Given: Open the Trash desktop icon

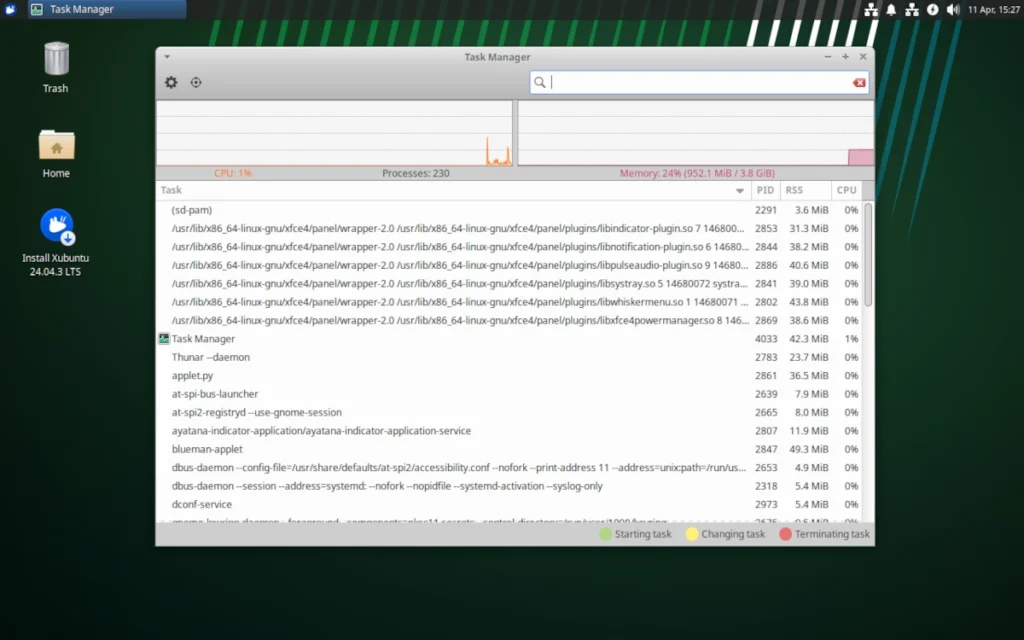Looking at the screenshot, I should coord(56,67).
